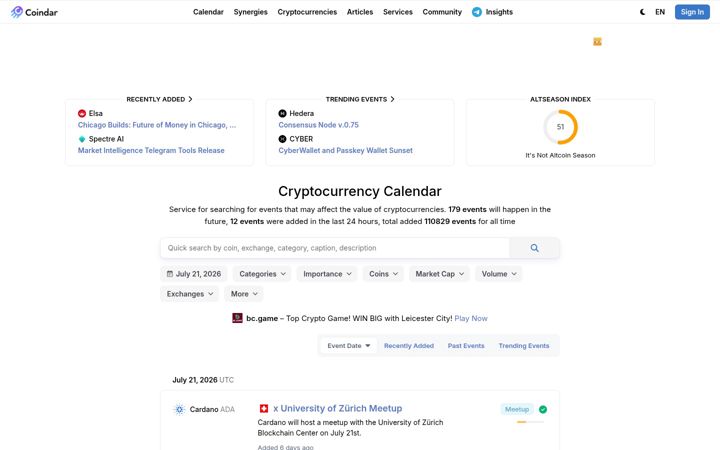The image size is (720, 450).
Task: Switch to Recently Added tab
Action: (x=409, y=346)
